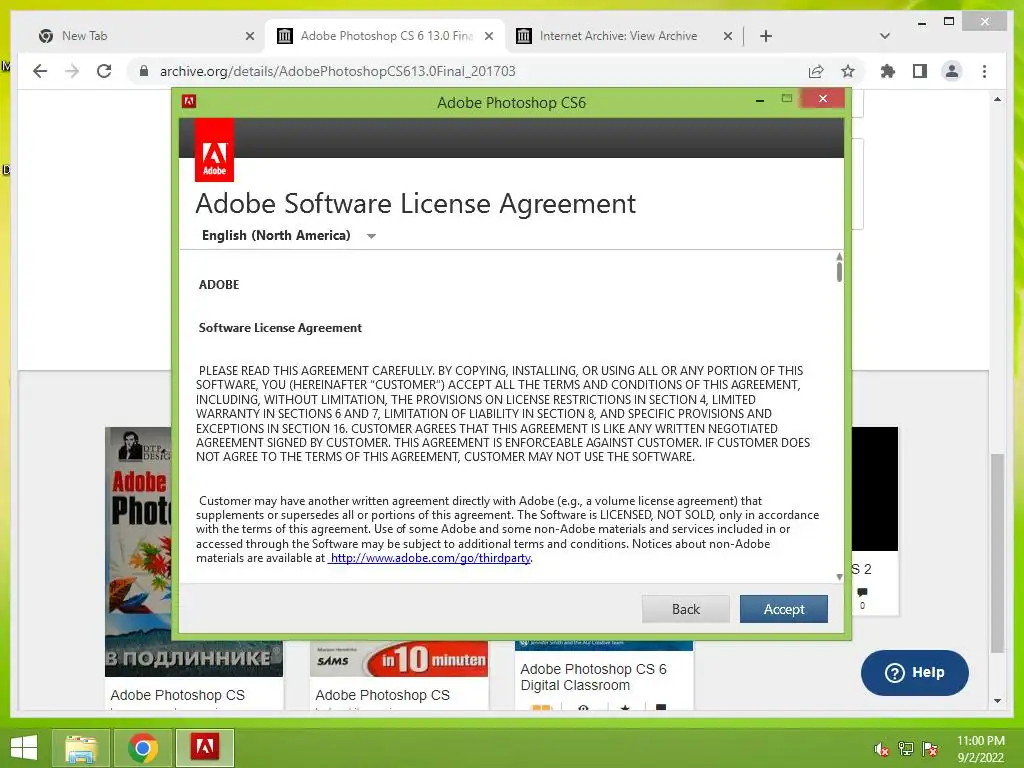Viewport: 1024px width, 768px height.
Task: Open the English (North America) language dropdown
Action: click(x=289, y=235)
